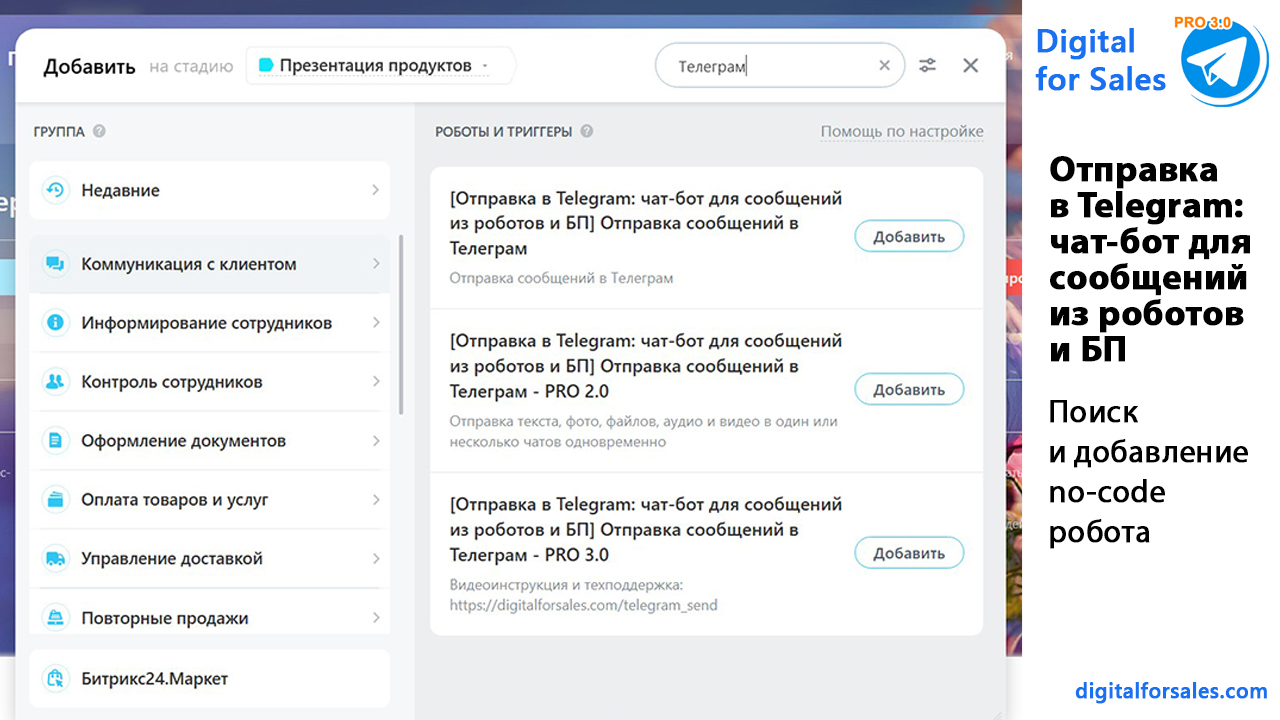
Task: Close the Добавить robot dialog
Action: click(x=970, y=65)
